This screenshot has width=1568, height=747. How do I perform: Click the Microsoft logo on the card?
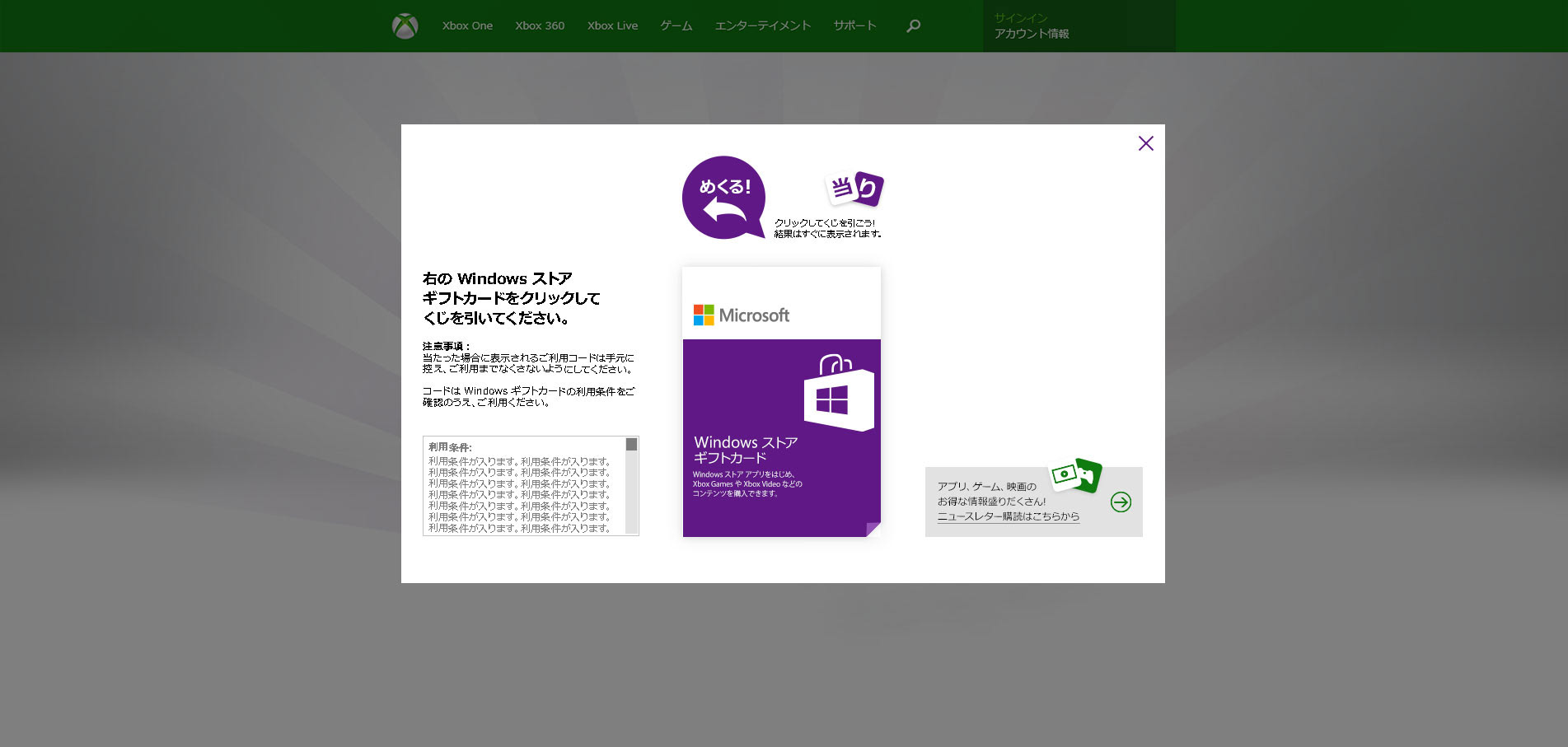[x=742, y=315]
